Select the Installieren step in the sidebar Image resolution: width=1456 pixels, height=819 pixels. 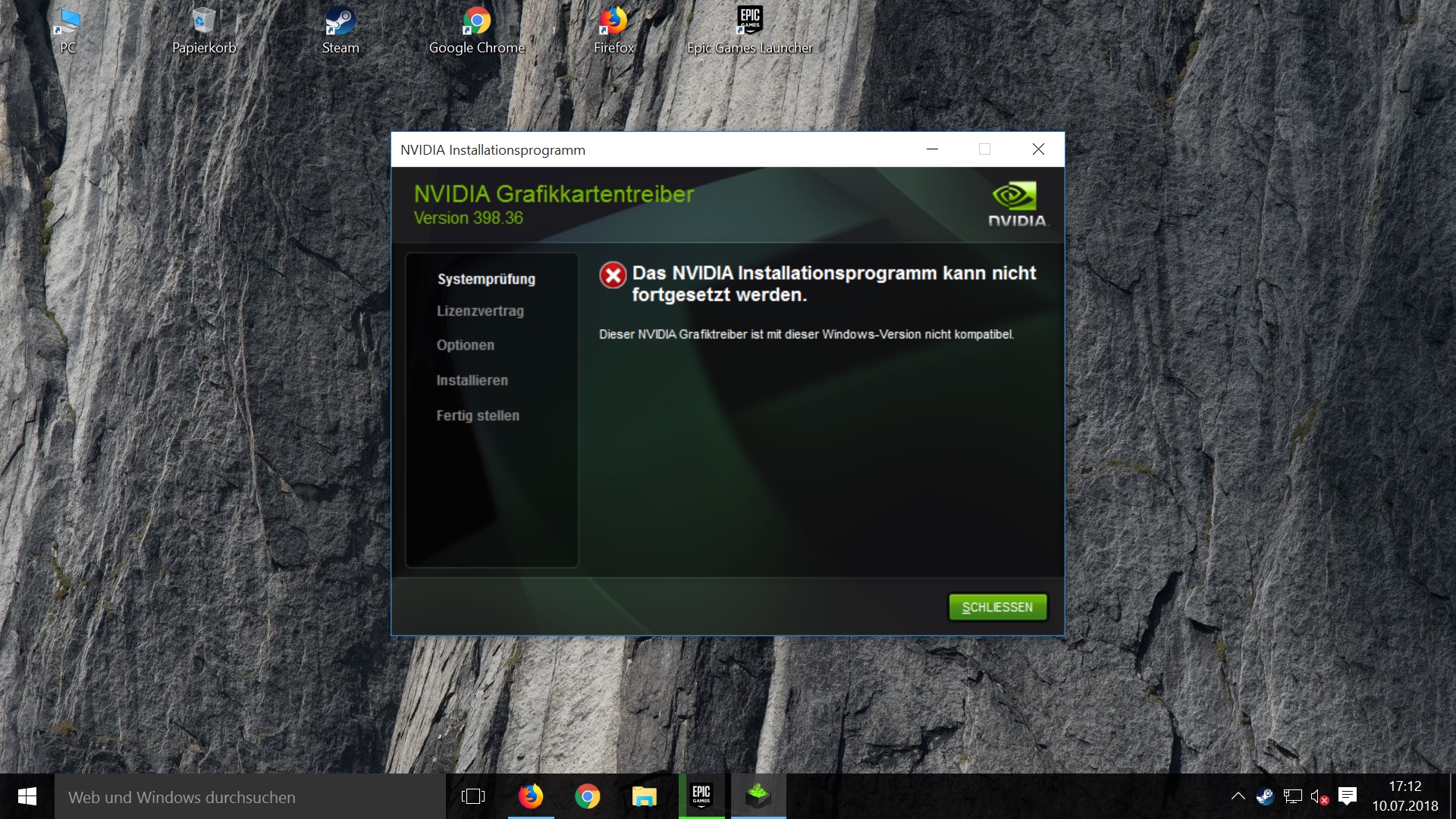pyautogui.click(x=472, y=381)
